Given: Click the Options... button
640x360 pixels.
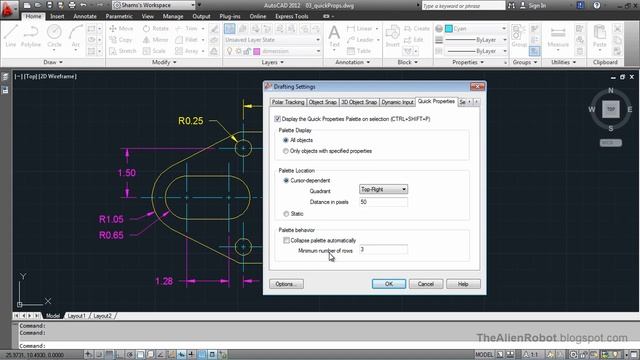Looking at the screenshot, I should [x=286, y=284].
